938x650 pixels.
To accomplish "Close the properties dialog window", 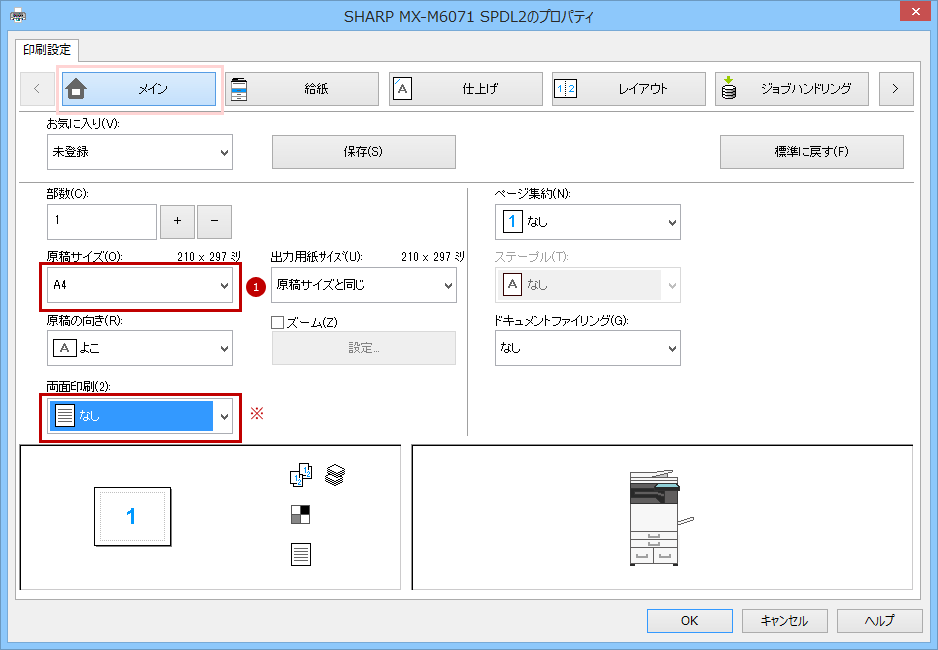I will 916,11.
